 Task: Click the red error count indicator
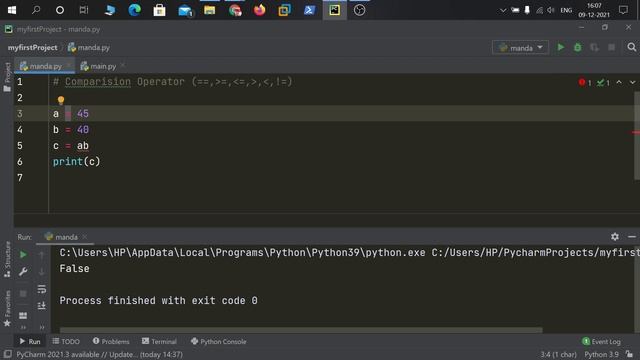585,82
